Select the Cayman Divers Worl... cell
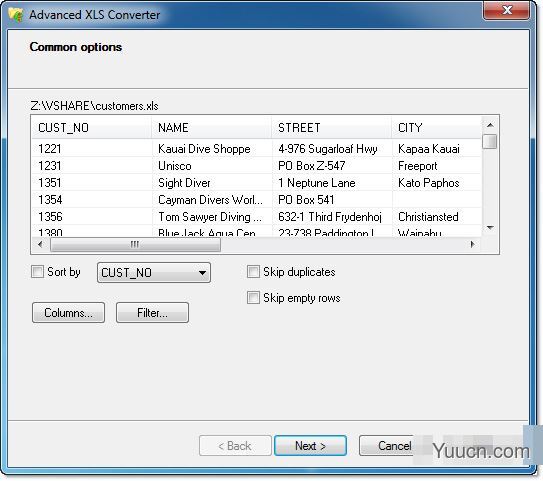 click(212, 199)
